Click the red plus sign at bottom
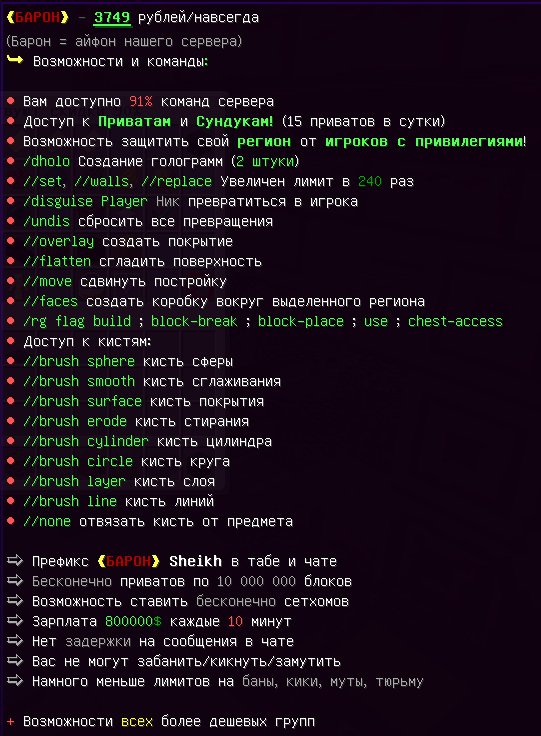The image size is (541, 736). pyautogui.click(x=10, y=721)
